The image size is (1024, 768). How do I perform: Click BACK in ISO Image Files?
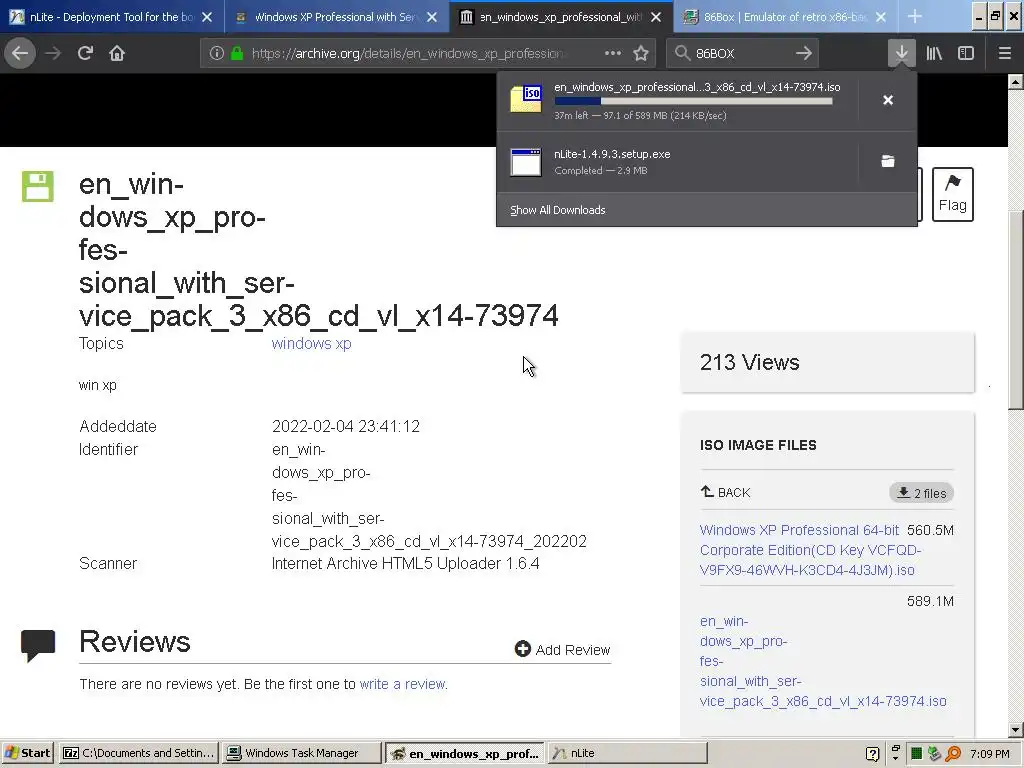point(726,492)
